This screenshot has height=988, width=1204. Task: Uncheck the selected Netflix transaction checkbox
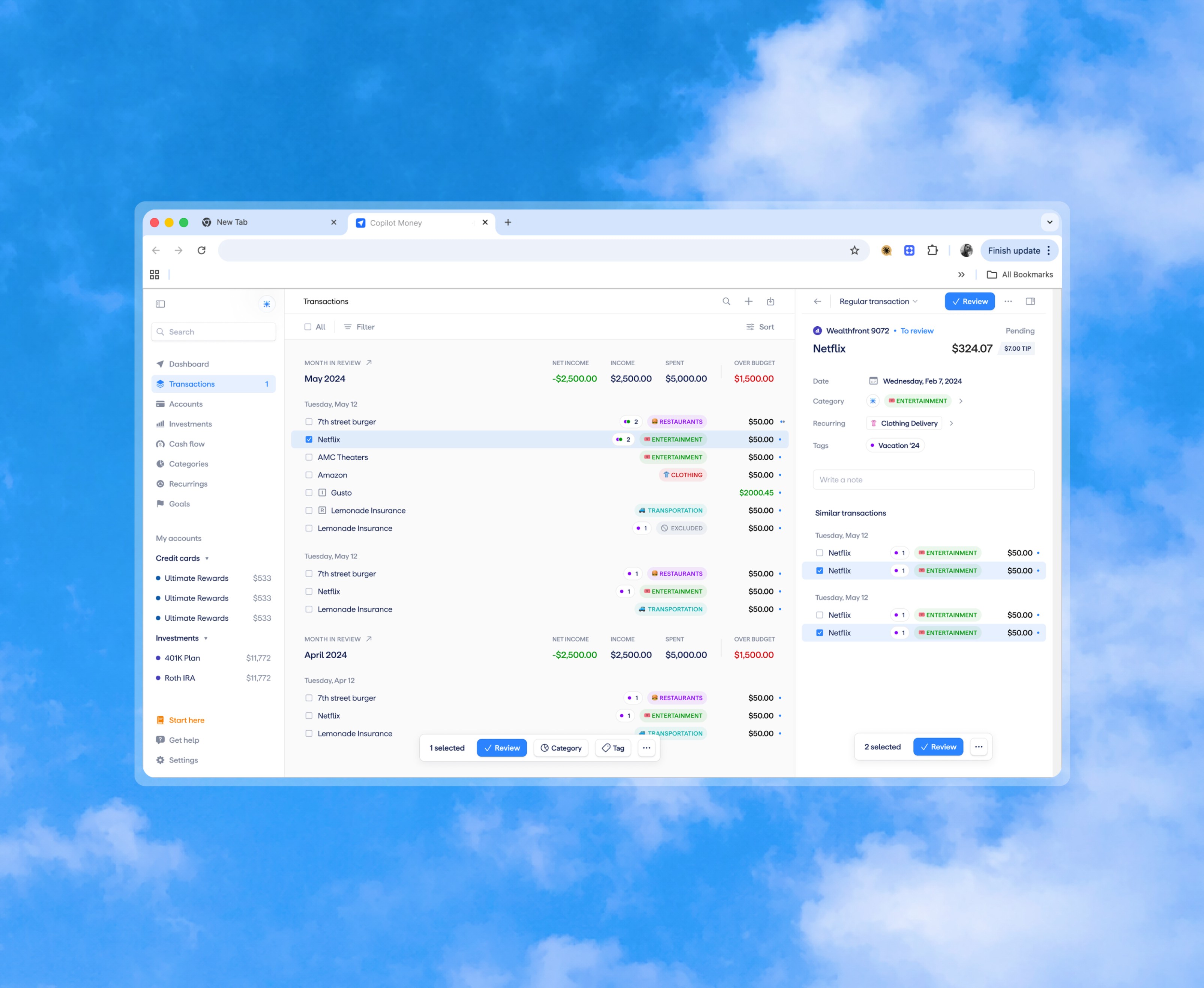[x=308, y=439]
